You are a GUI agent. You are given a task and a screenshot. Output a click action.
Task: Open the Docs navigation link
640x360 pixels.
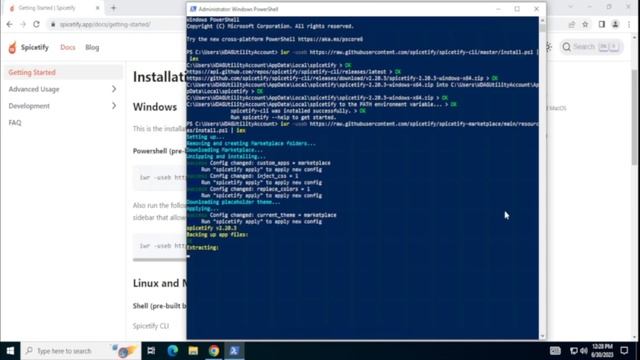tap(68, 47)
